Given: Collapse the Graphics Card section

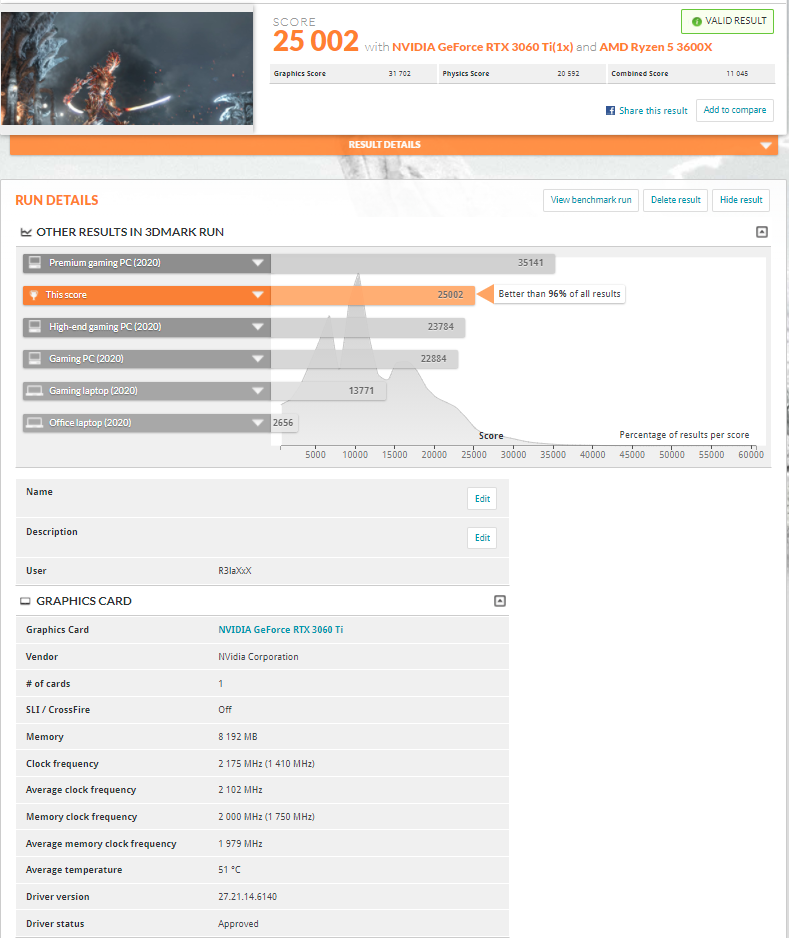Looking at the screenshot, I should pos(500,601).
